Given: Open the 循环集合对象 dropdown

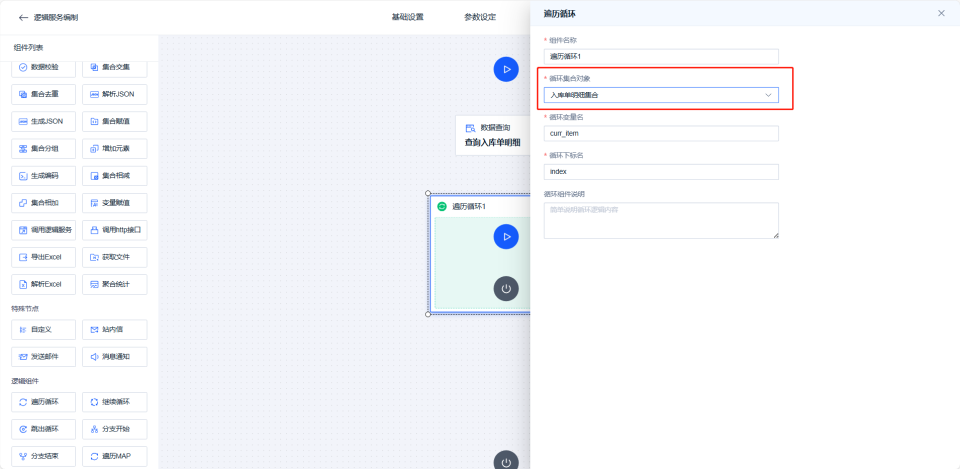Looking at the screenshot, I should (x=661, y=95).
